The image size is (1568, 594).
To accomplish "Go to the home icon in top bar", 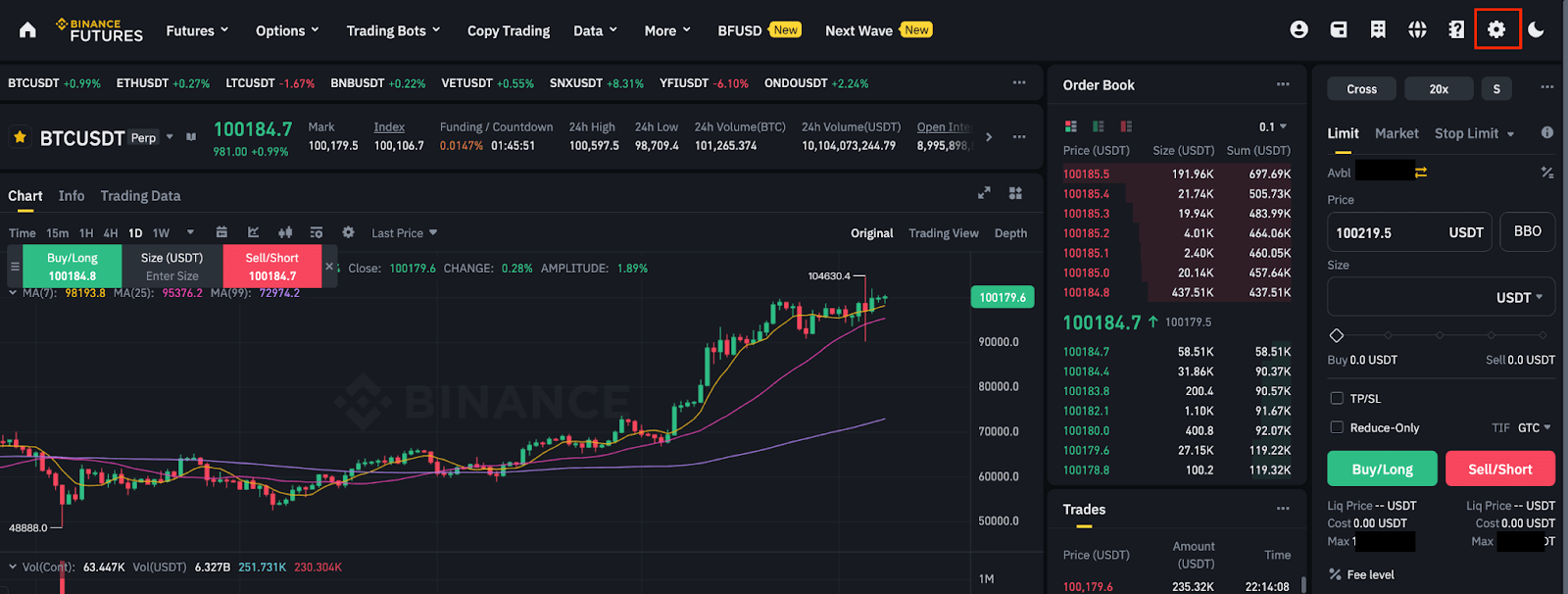I will [x=27, y=30].
